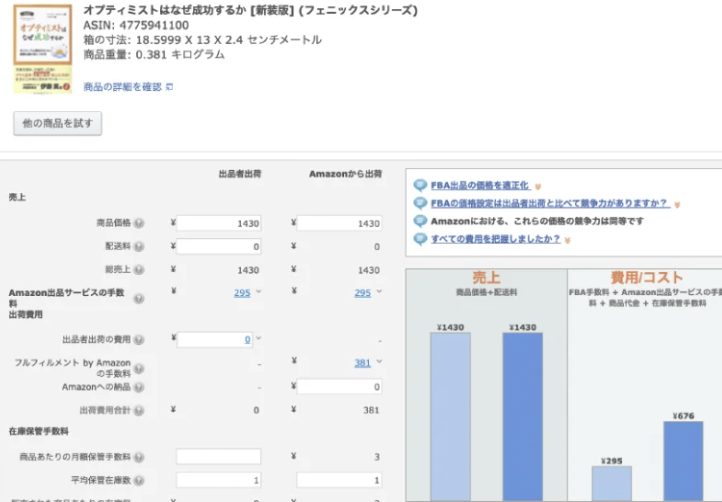Click 295 fee link under 出品者出荷
This screenshot has height=502, width=722.
[242, 293]
